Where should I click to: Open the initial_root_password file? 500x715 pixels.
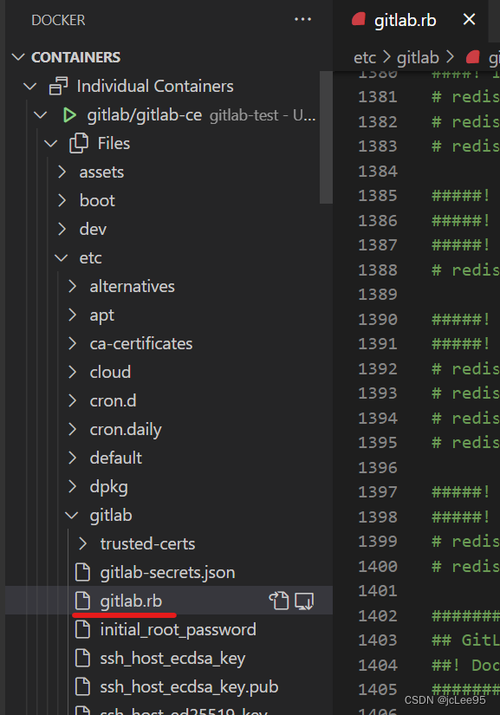pyautogui.click(x=178, y=630)
